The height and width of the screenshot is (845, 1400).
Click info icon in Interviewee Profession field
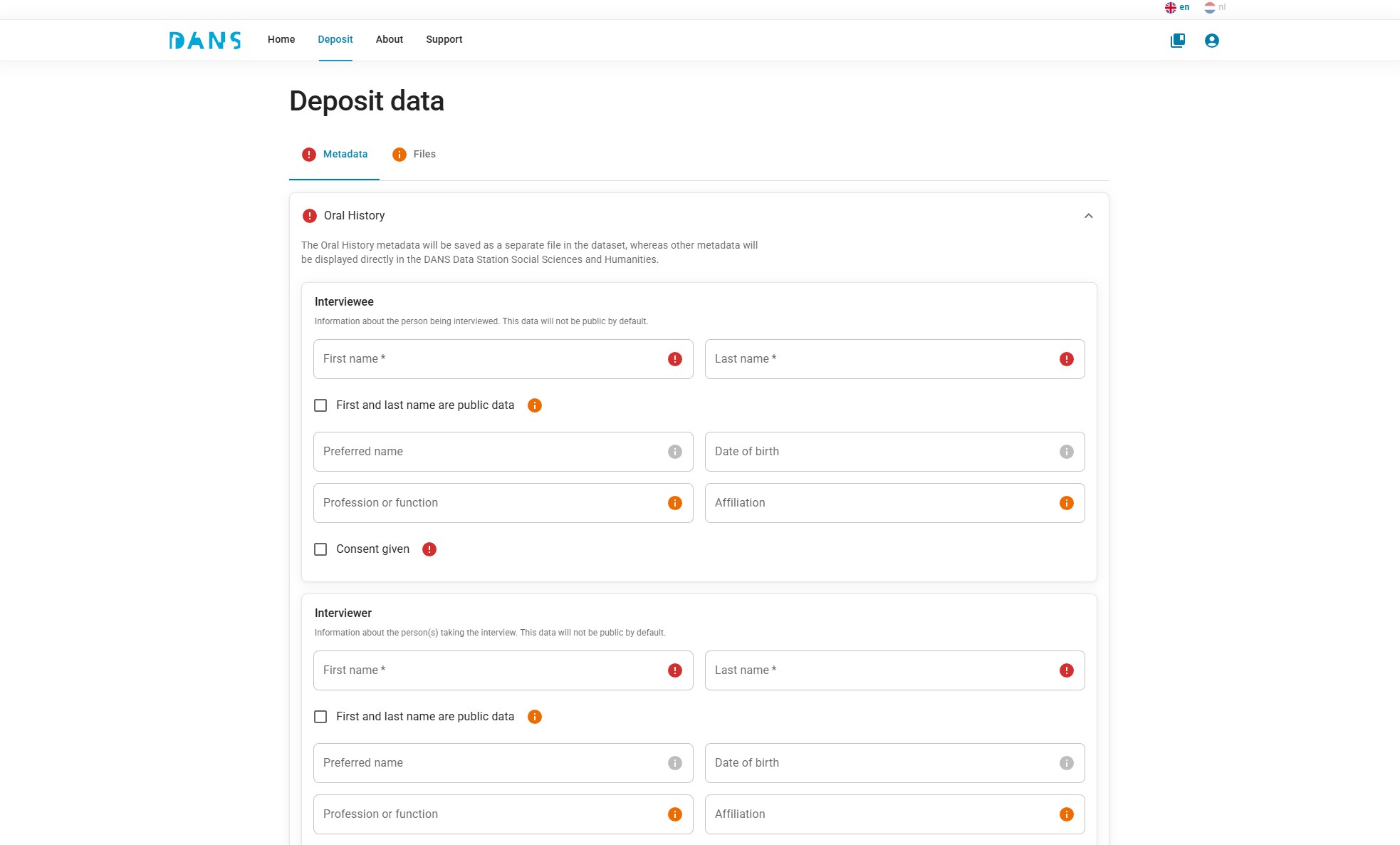coord(675,503)
